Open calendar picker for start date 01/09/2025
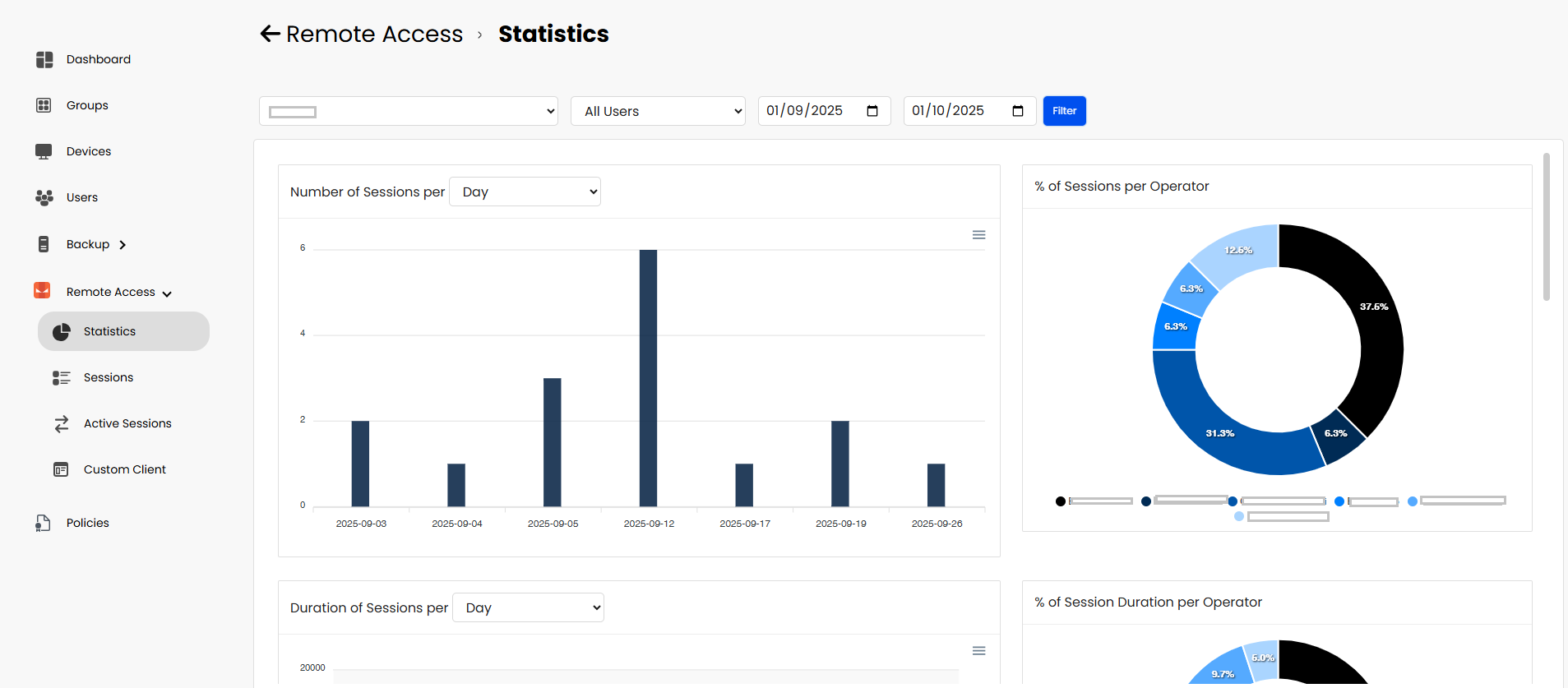 click(872, 111)
